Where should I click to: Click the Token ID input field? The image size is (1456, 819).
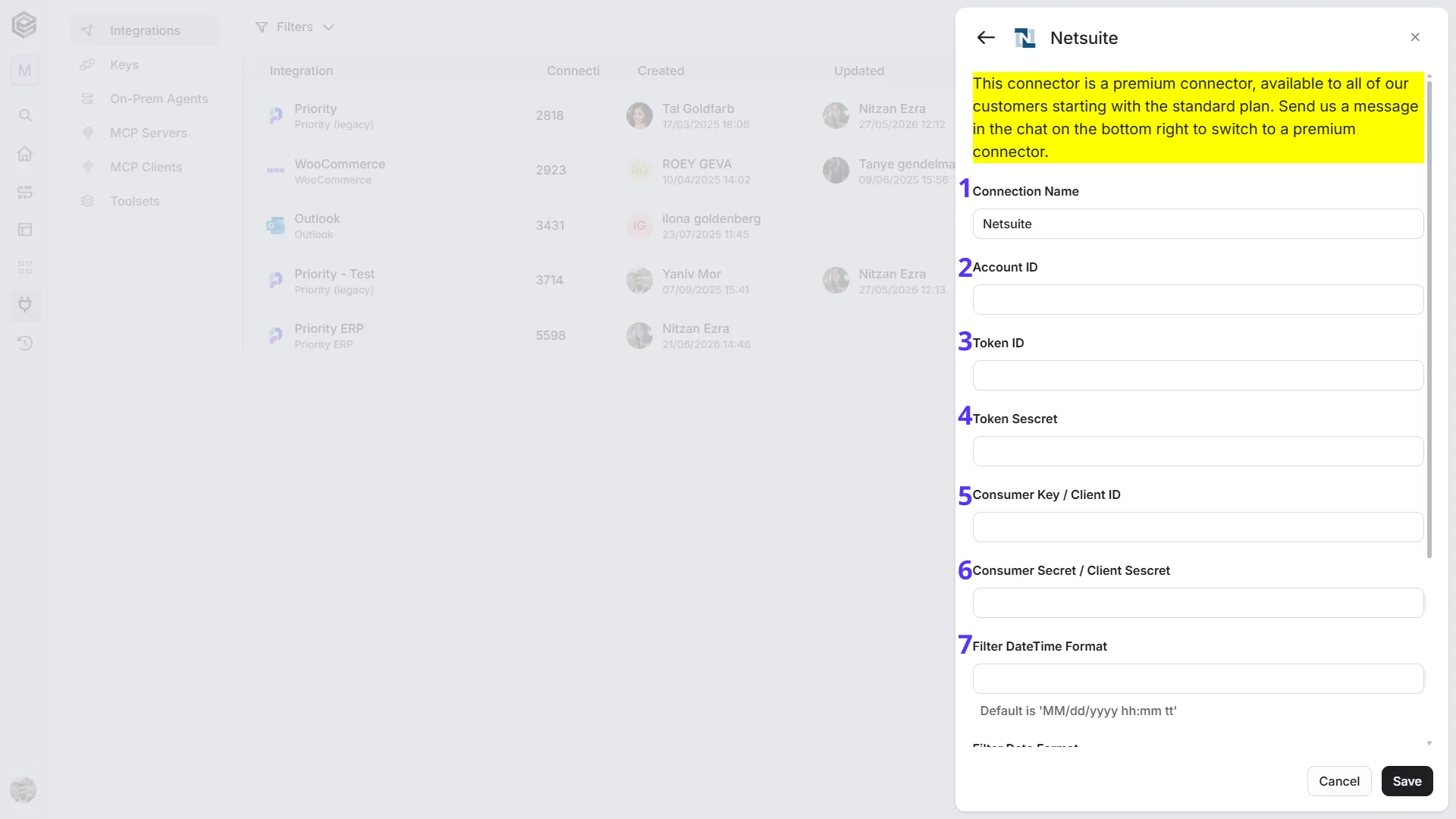coord(1197,375)
